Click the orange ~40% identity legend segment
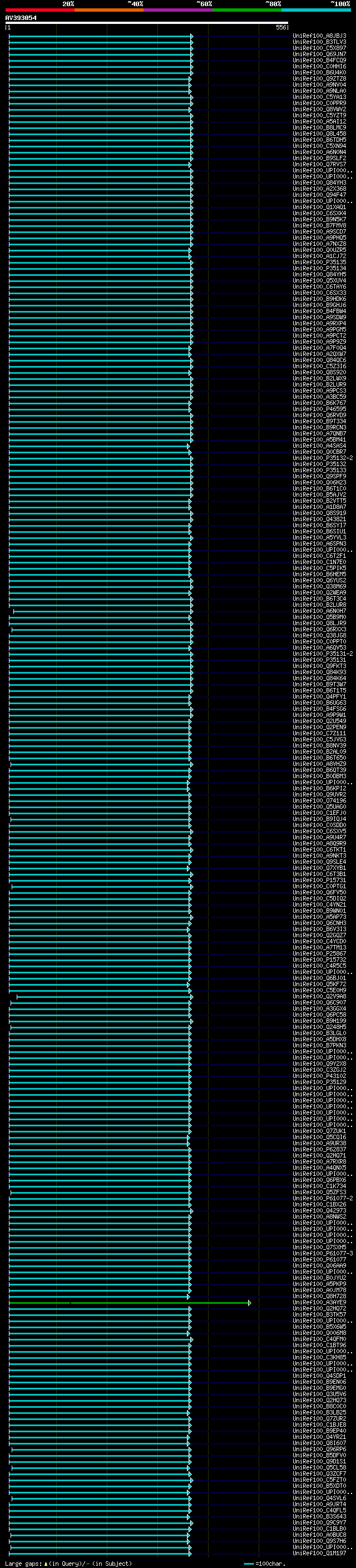Image resolution: width=356 pixels, height=1568 pixels. click(x=109, y=10)
